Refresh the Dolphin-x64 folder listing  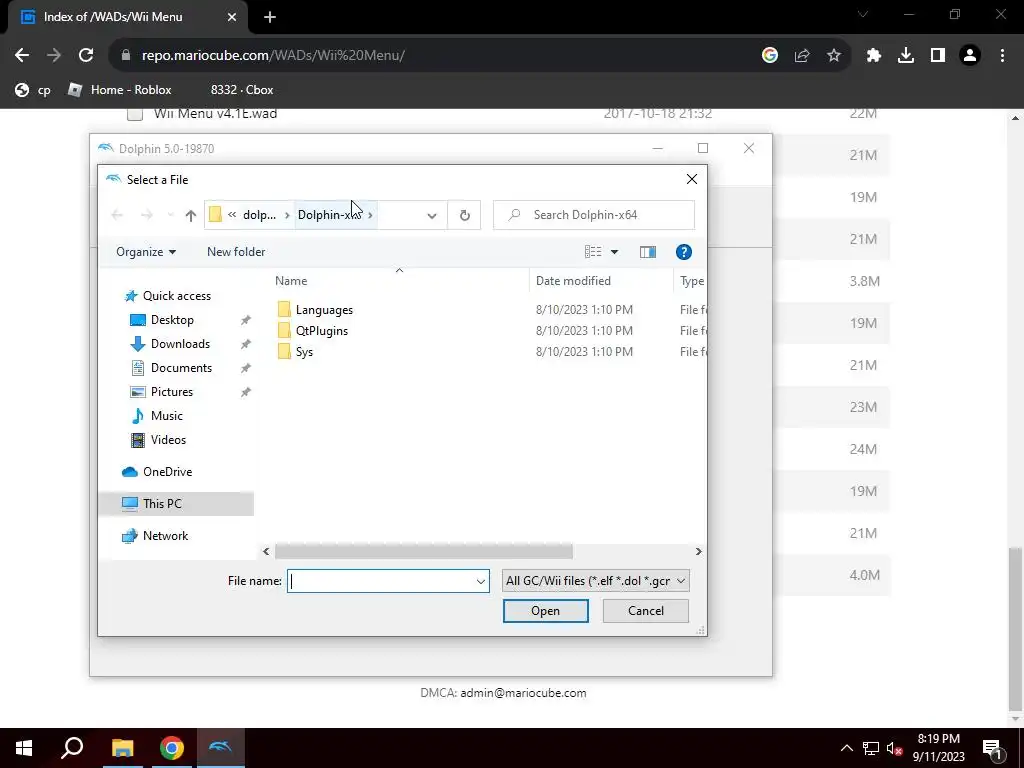coord(464,215)
